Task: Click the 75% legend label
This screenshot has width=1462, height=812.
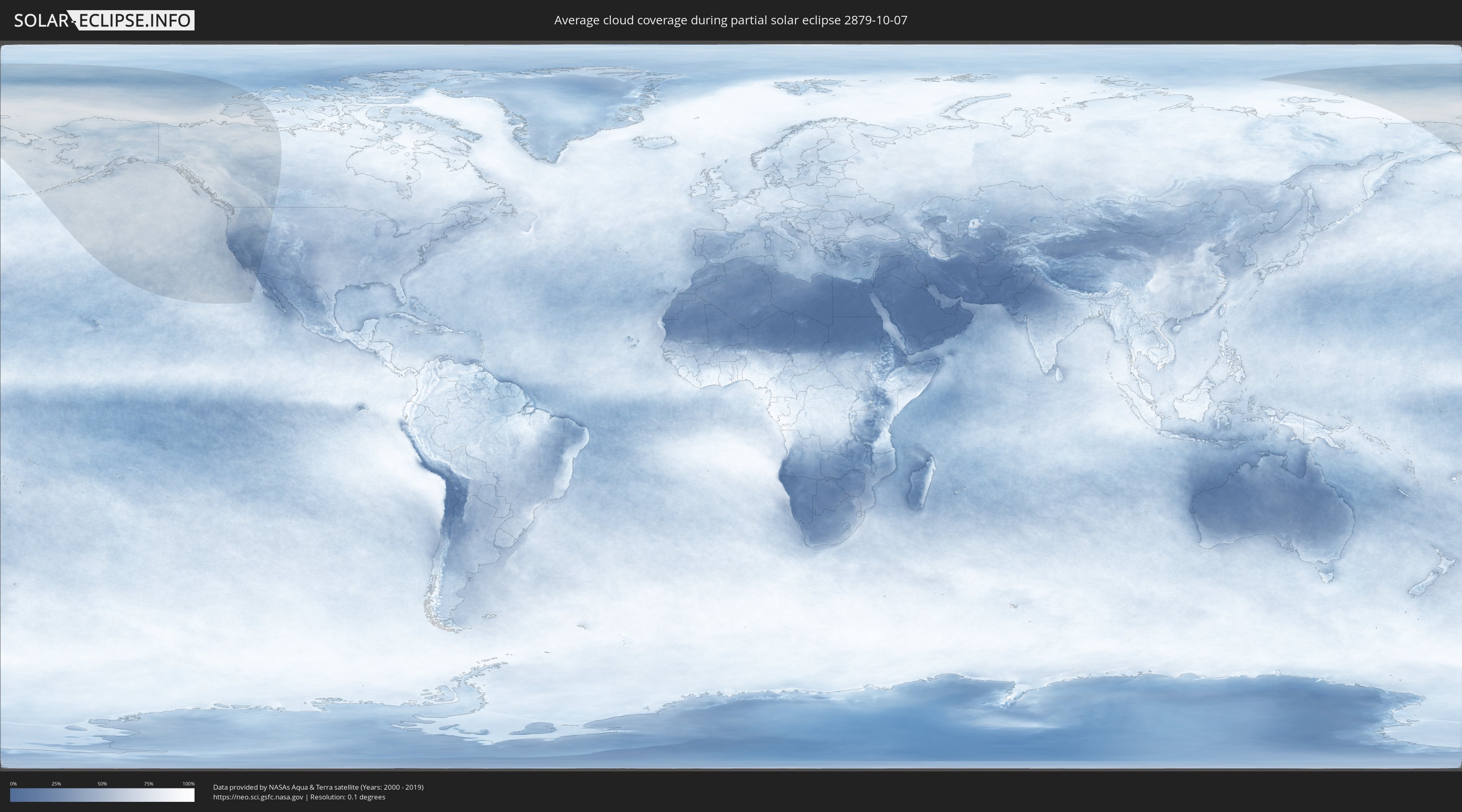Action: pos(149,784)
